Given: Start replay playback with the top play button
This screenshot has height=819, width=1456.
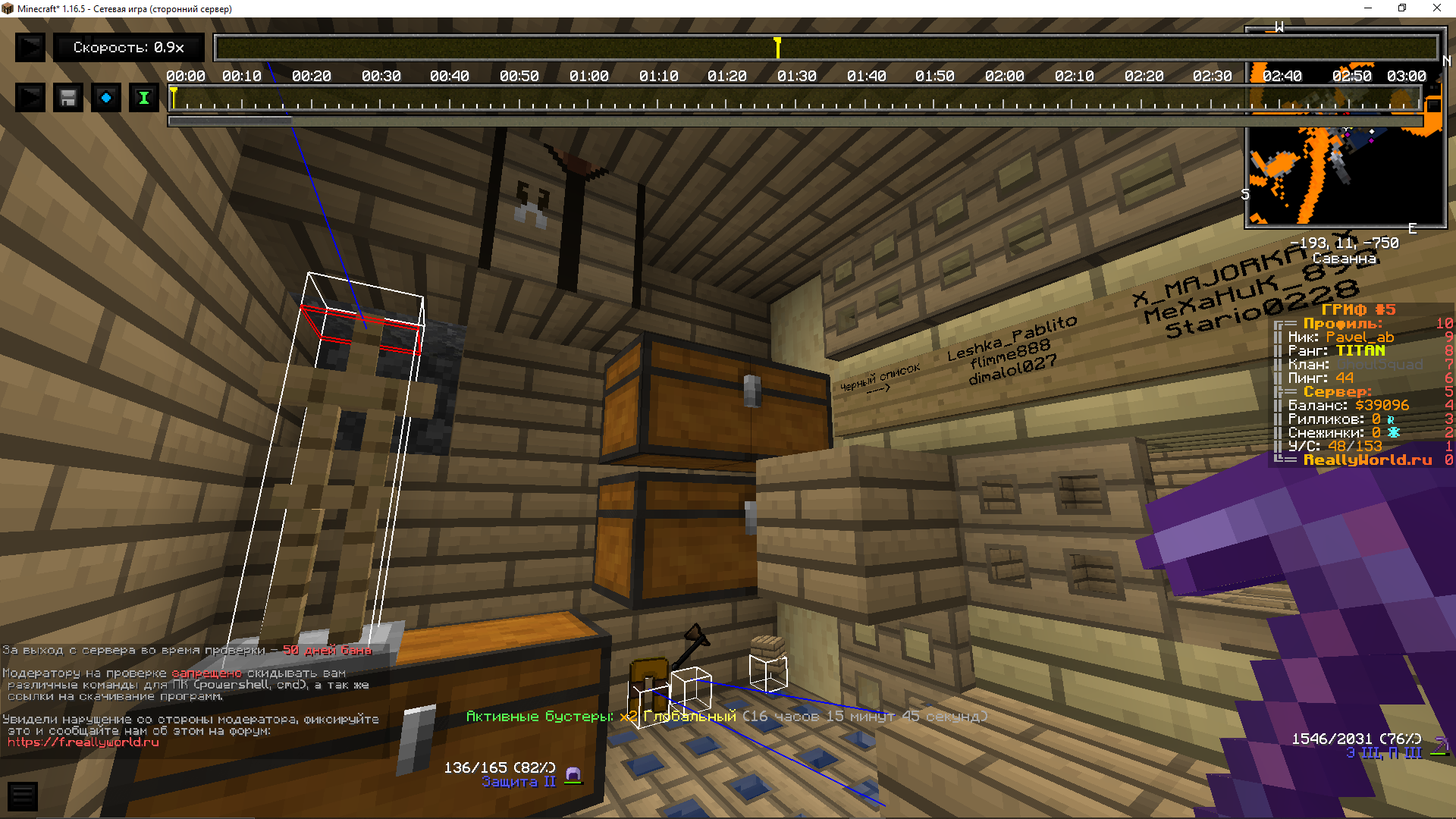Looking at the screenshot, I should 30,48.
